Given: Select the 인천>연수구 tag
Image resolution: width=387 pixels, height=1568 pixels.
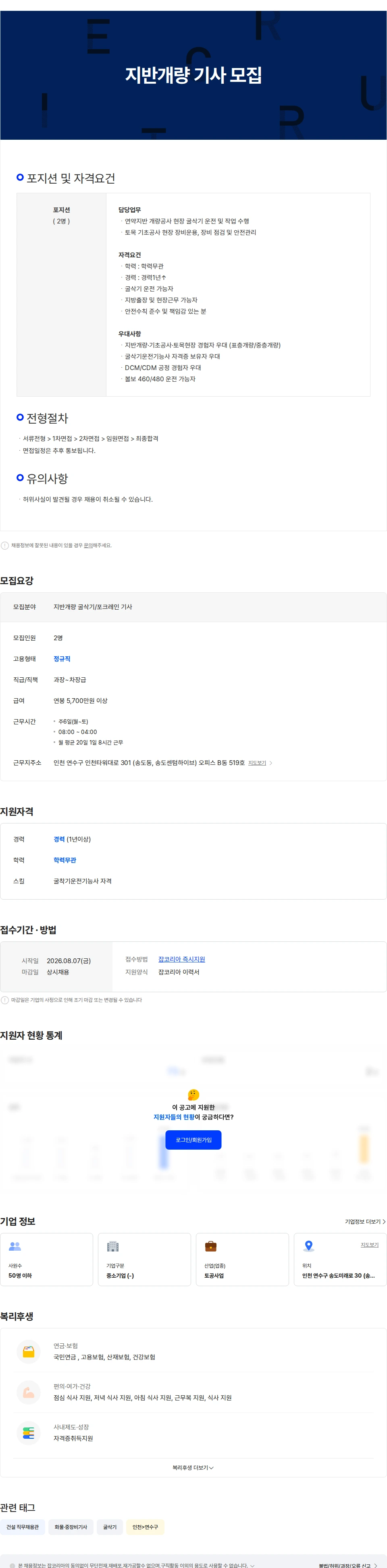Looking at the screenshot, I should coord(145,1527).
